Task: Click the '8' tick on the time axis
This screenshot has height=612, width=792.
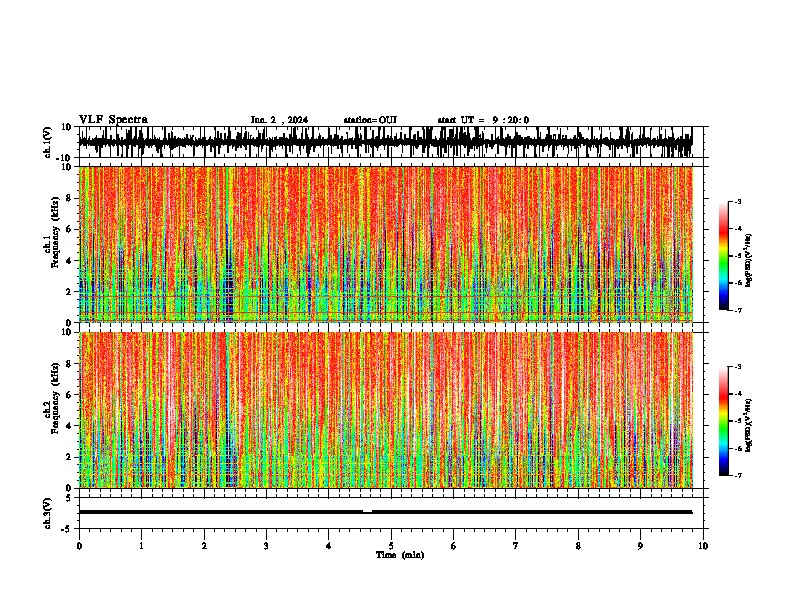Action: (578, 546)
